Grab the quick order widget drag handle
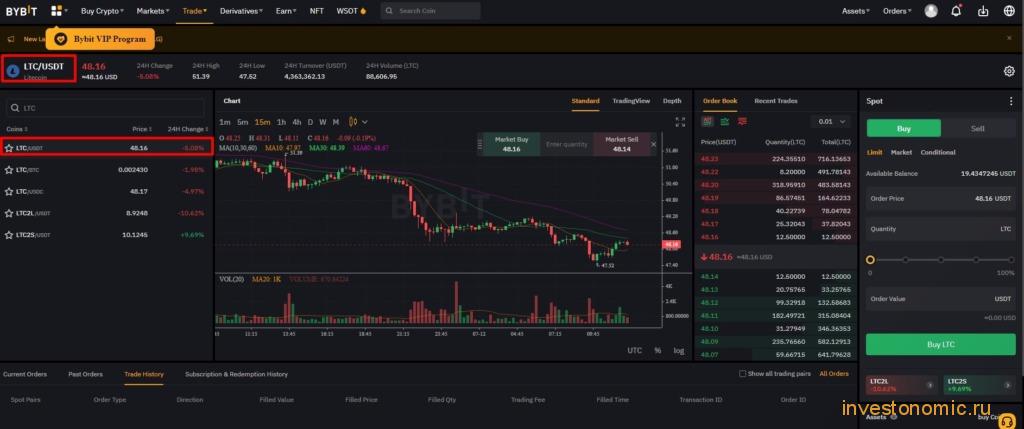The height and width of the screenshot is (429, 1024). 480,144
